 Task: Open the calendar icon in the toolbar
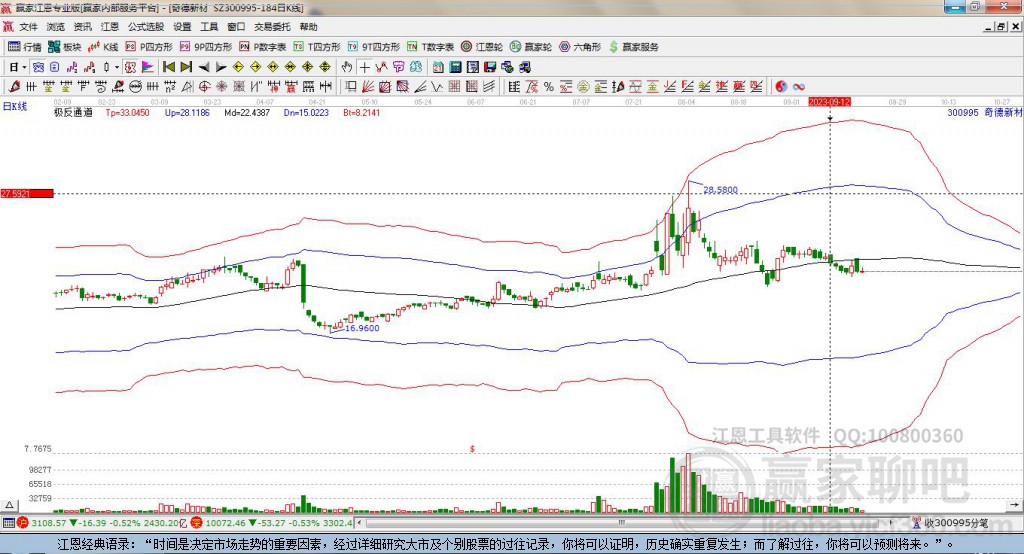click(x=438, y=67)
